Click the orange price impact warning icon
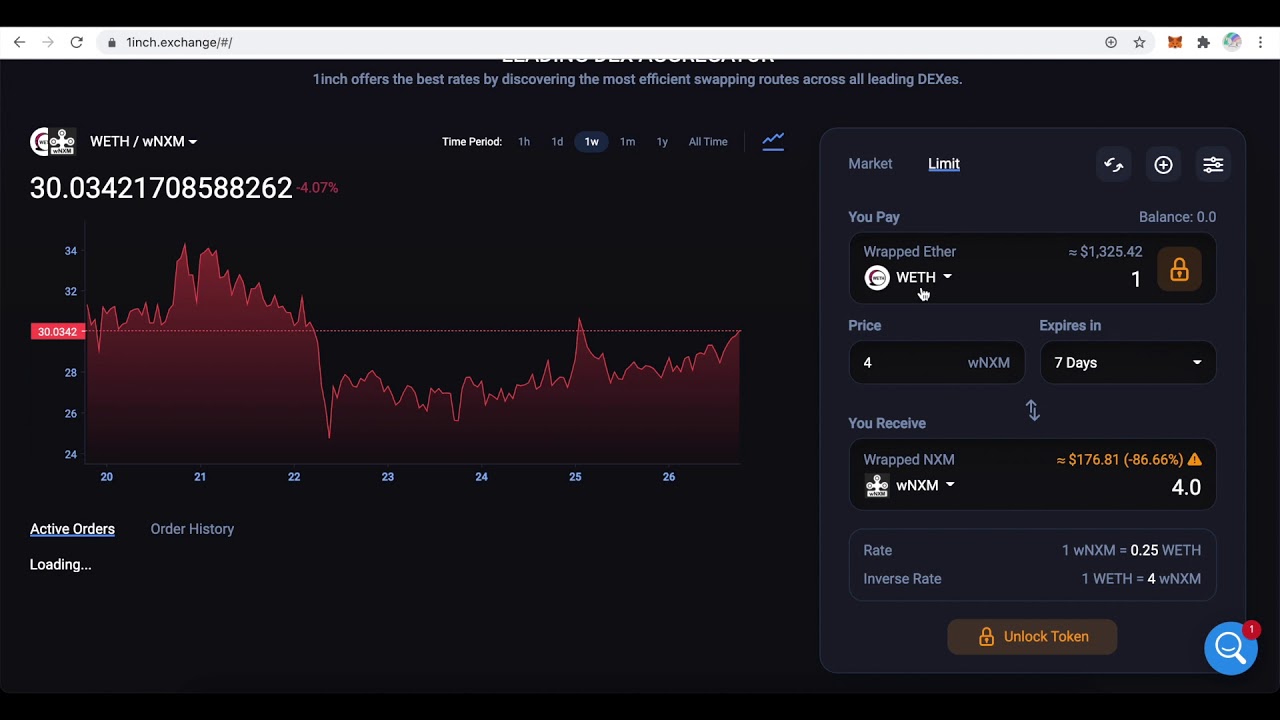The width and height of the screenshot is (1280, 720). (1194, 460)
